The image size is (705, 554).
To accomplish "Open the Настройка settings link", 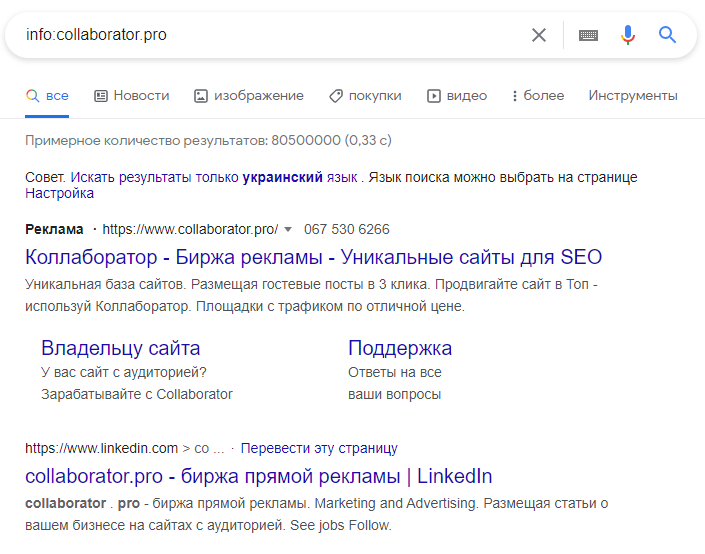I will pos(59,193).
